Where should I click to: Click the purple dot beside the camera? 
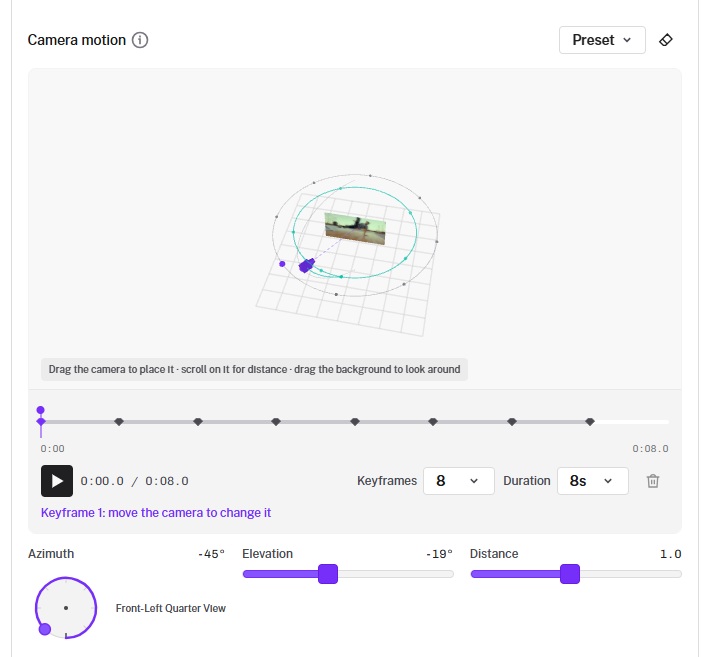282,264
